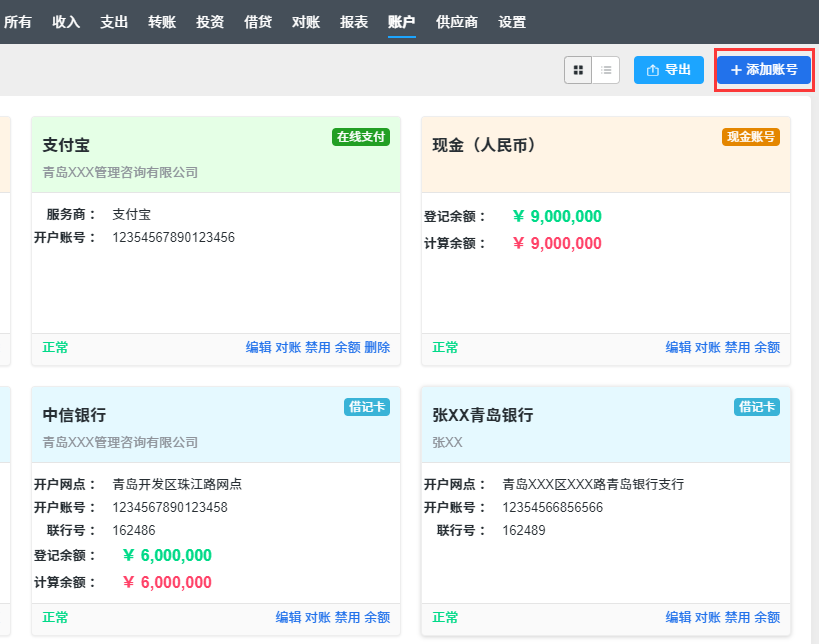Image resolution: width=819 pixels, height=644 pixels.
Task: Switch to grid card view
Action: pyautogui.click(x=578, y=70)
